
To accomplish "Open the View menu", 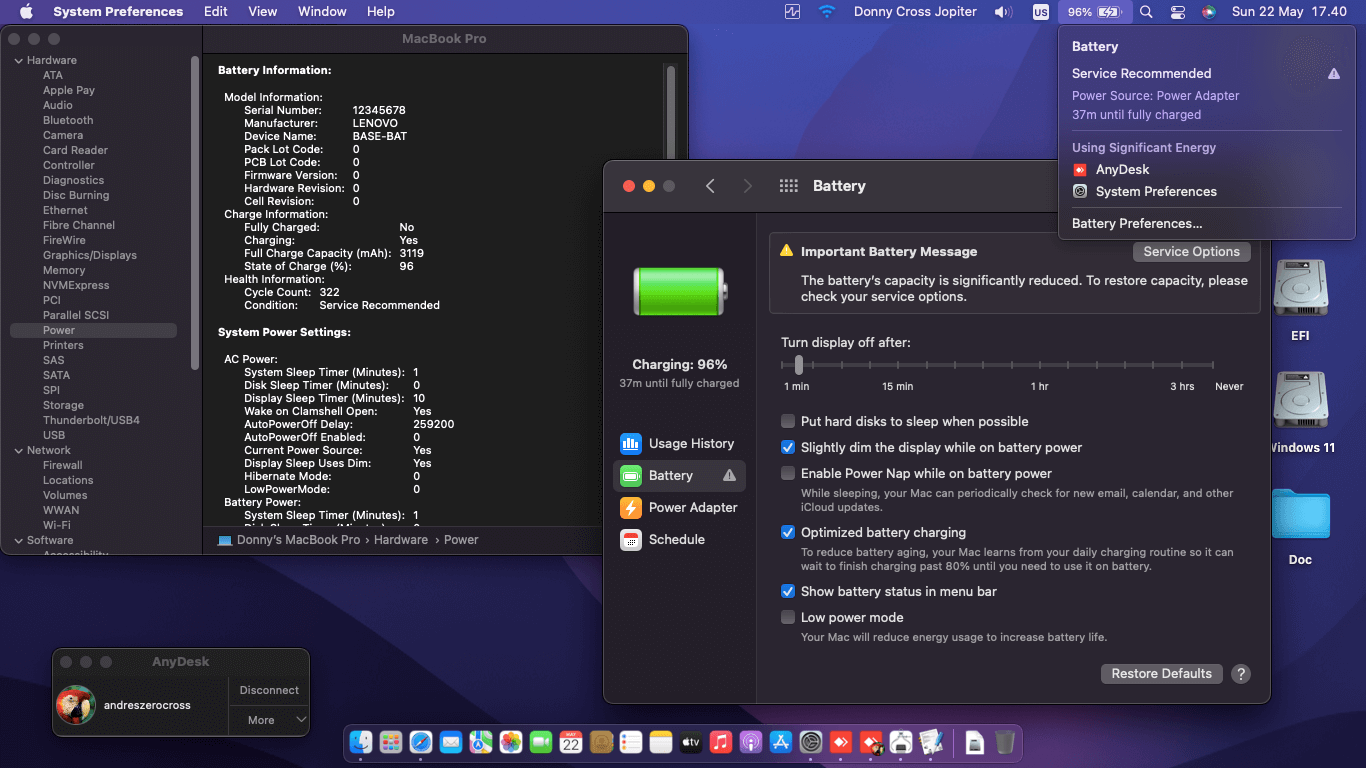I will (x=263, y=12).
